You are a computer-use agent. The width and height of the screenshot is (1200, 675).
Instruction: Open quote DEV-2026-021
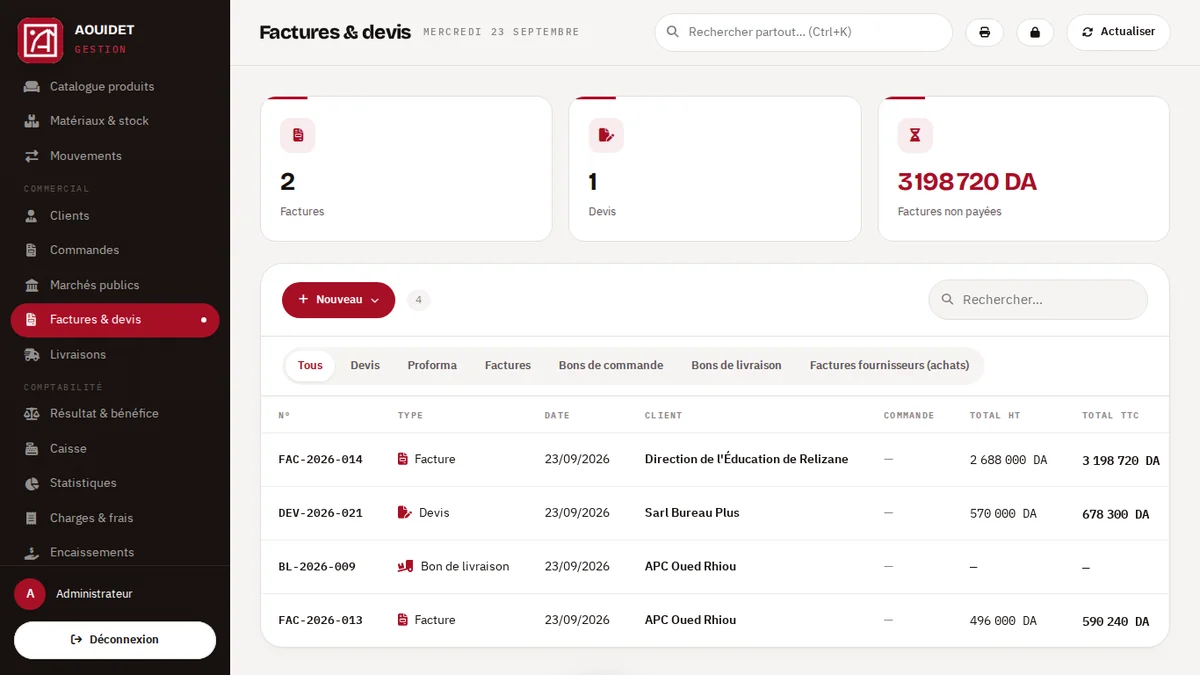(320, 513)
